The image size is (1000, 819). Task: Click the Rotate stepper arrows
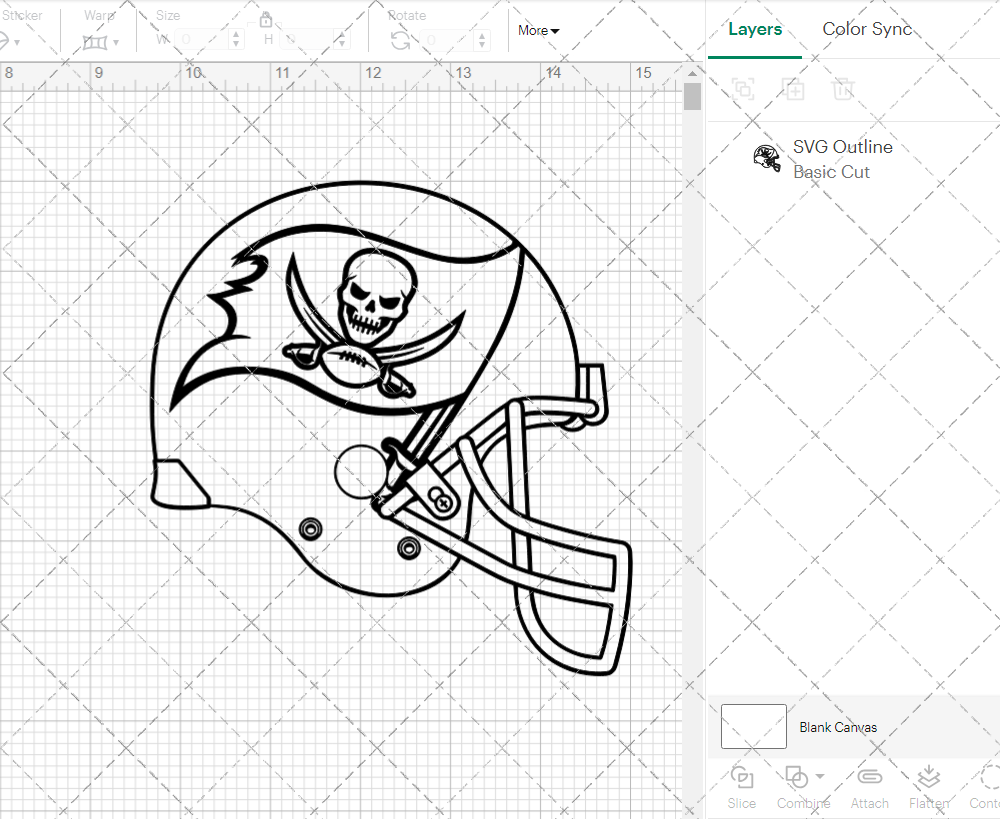click(485, 40)
